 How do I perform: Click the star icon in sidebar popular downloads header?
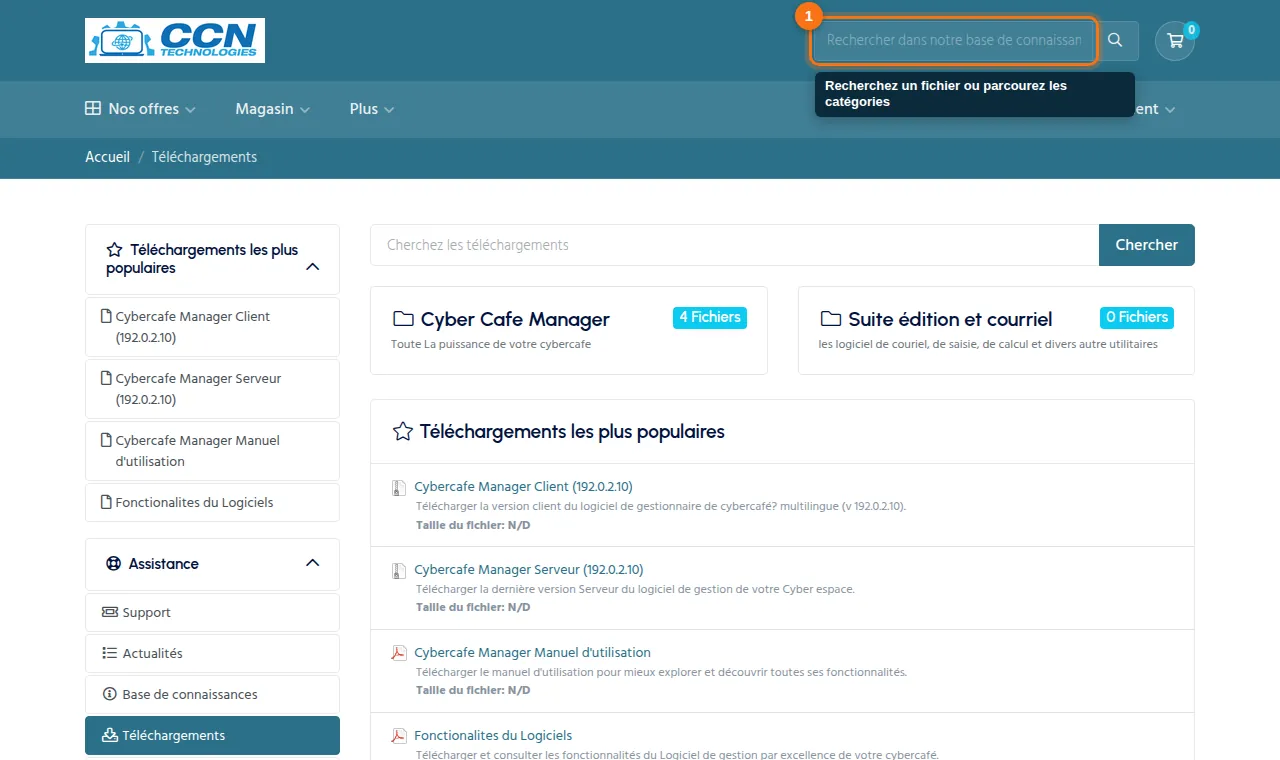click(114, 250)
